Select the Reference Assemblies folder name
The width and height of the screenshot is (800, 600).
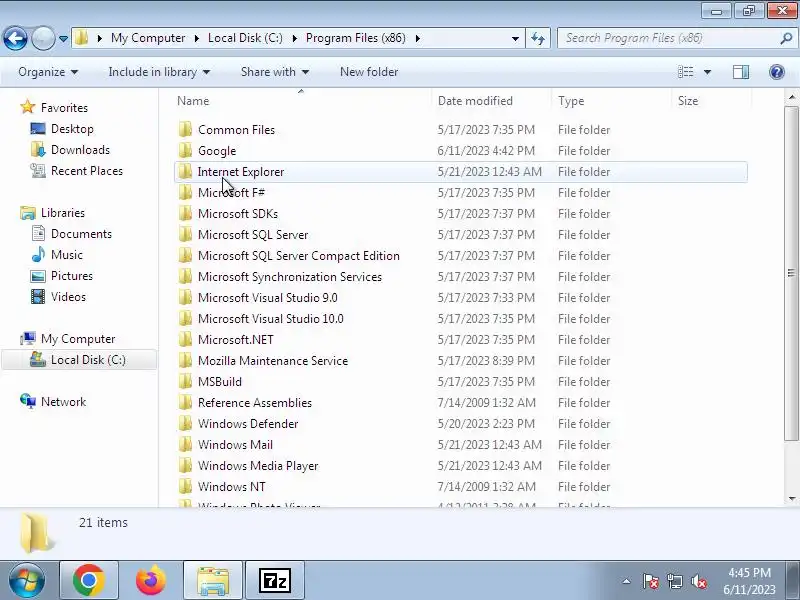click(x=255, y=403)
